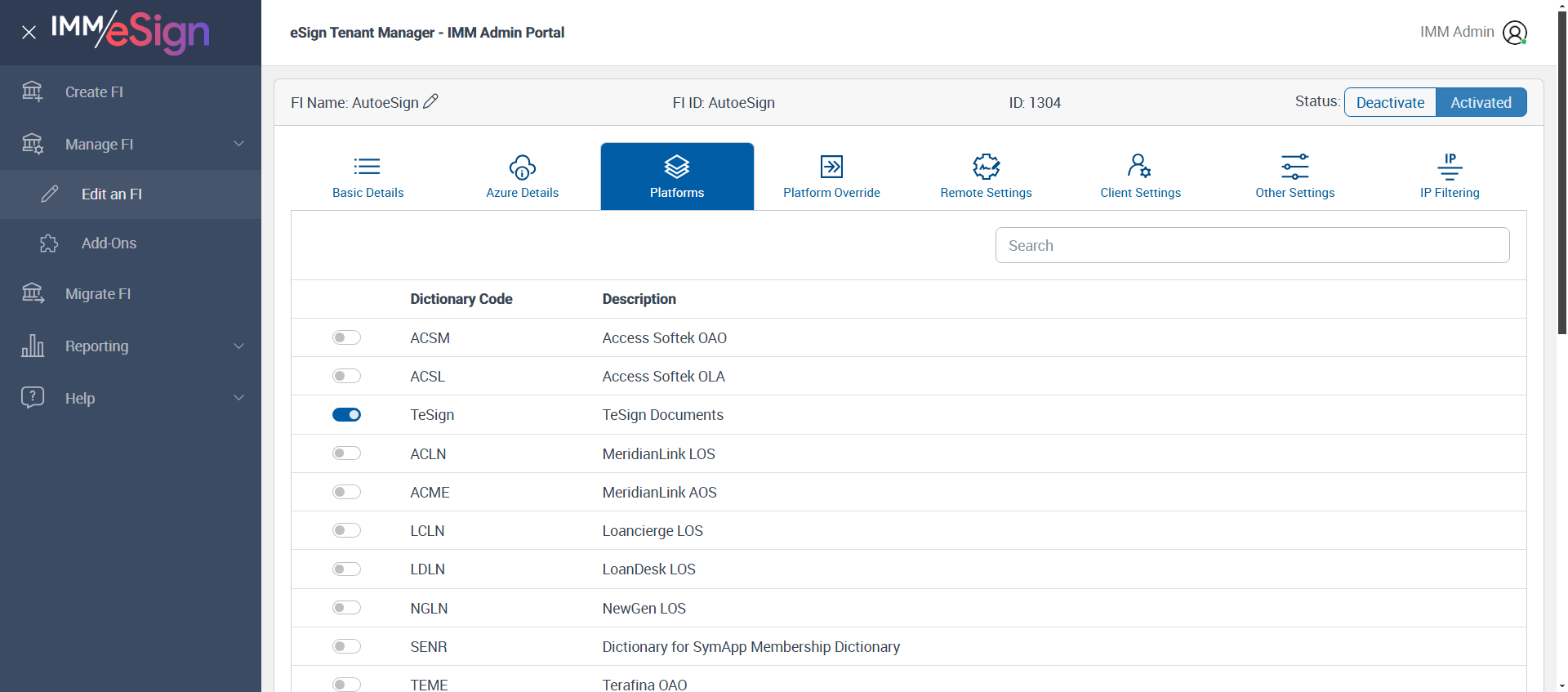Collapse the Manage FI menu chevron
The image size is (1568, 692).
point(238,144)
